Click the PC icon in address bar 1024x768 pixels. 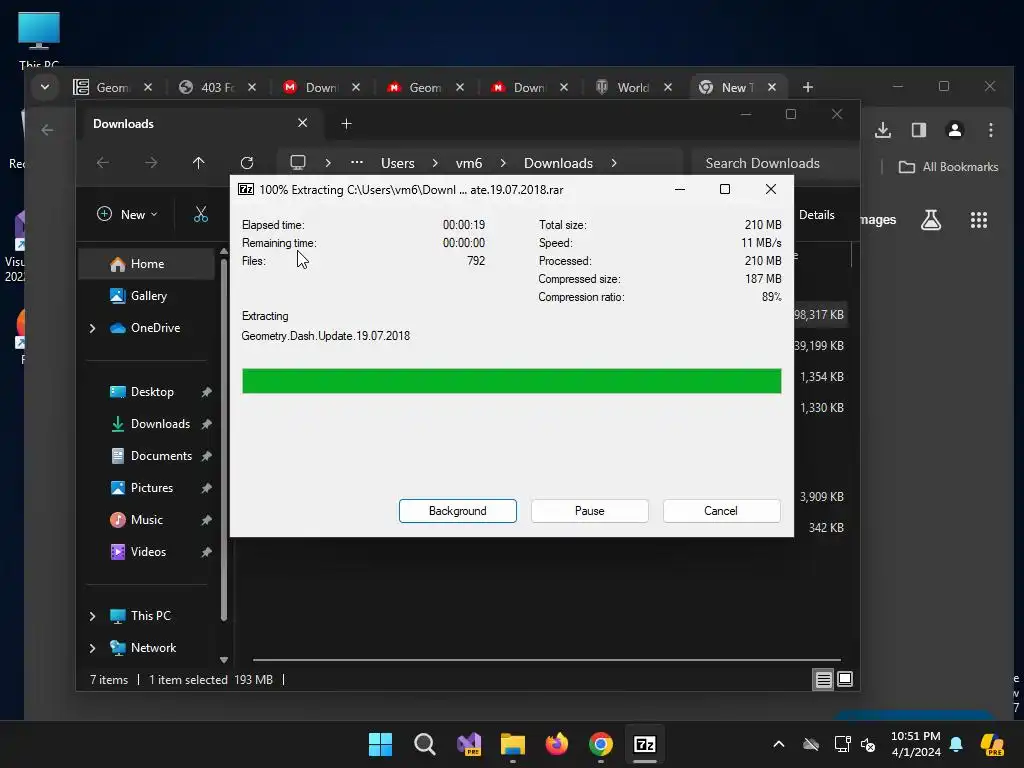(x=298, y=163)
